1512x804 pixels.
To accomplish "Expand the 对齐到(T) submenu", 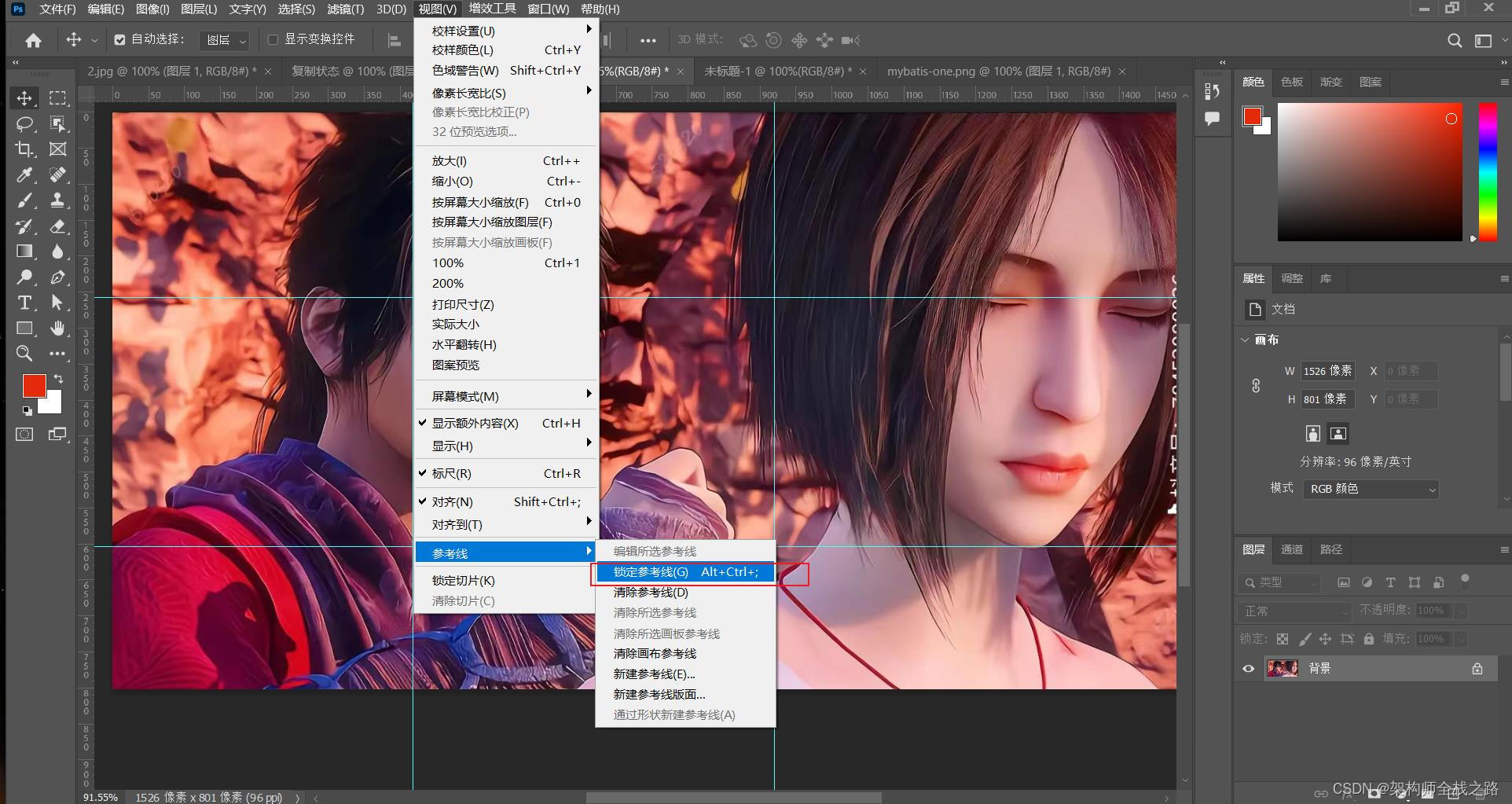I will pos(506,524).
